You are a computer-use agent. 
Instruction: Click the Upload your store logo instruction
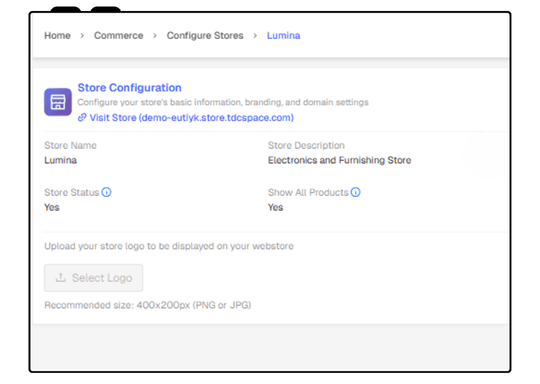coord(169,246)
